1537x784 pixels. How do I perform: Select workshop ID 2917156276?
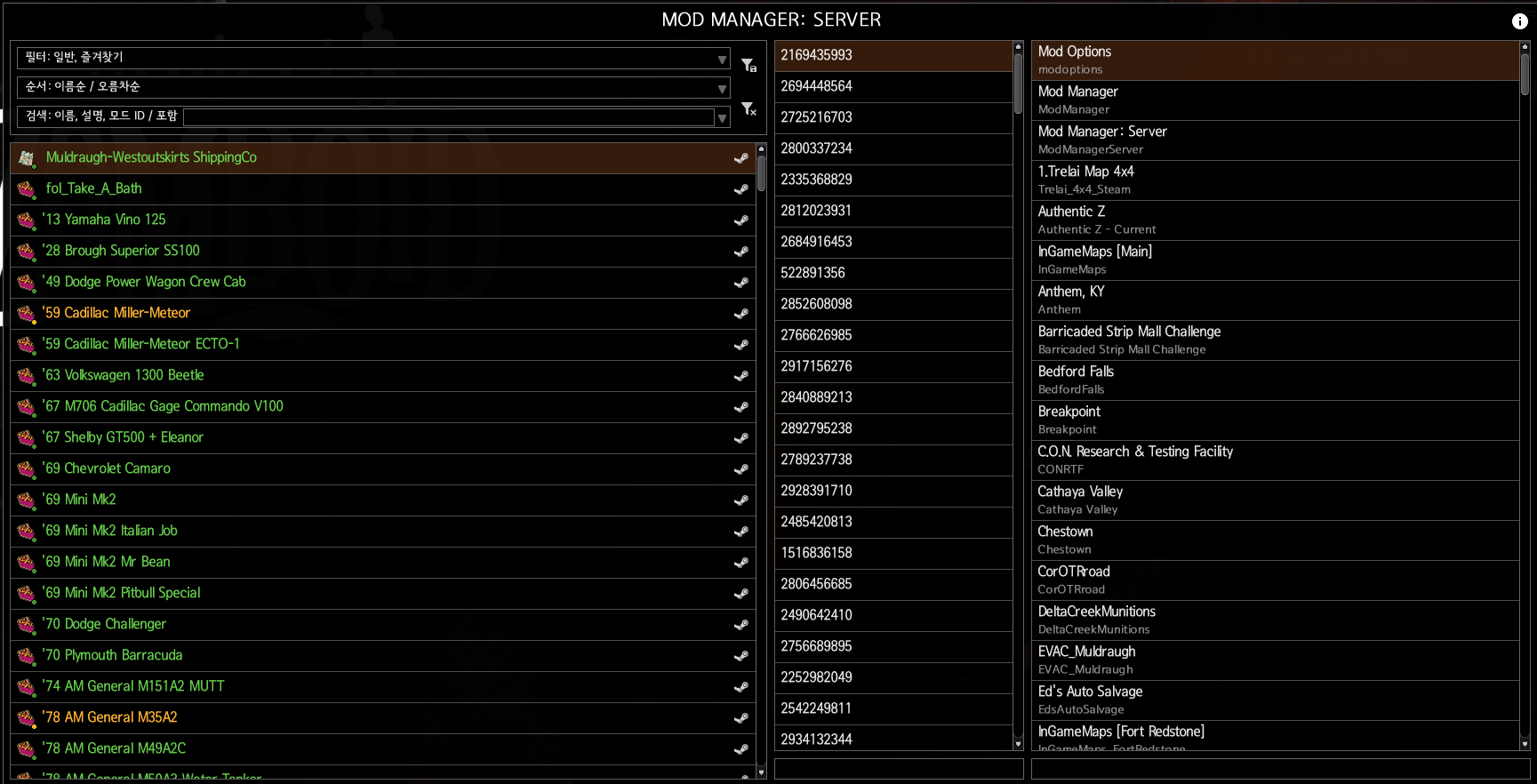[893, 366]
